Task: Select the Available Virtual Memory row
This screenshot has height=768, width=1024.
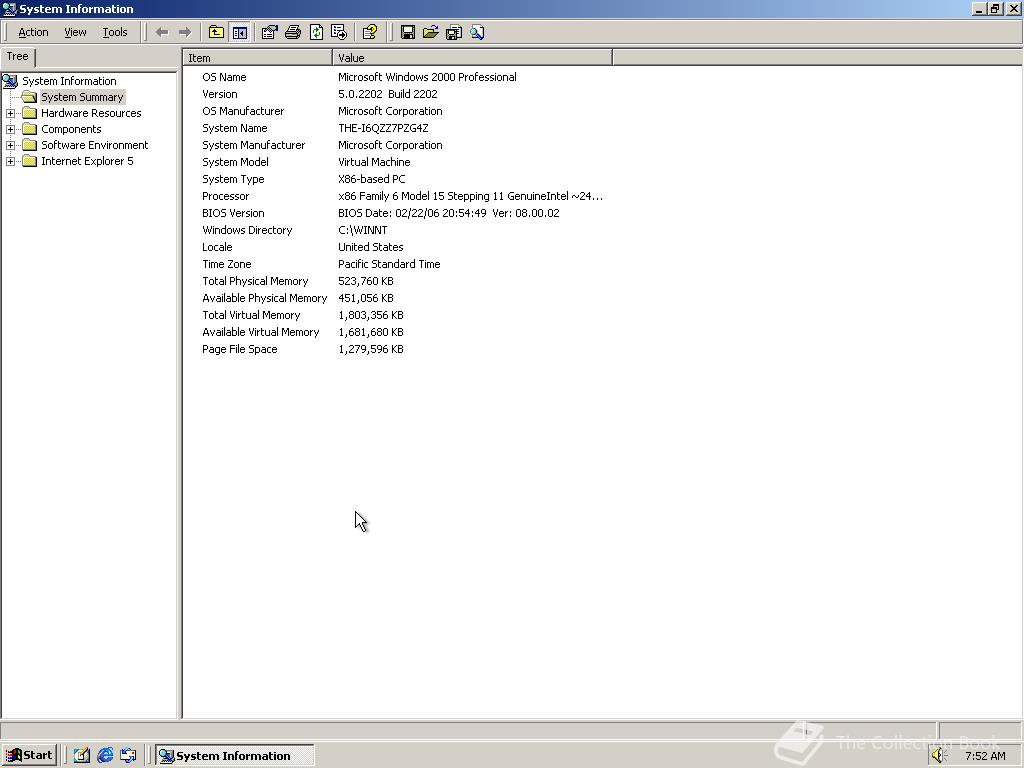Action: point(397,332)
